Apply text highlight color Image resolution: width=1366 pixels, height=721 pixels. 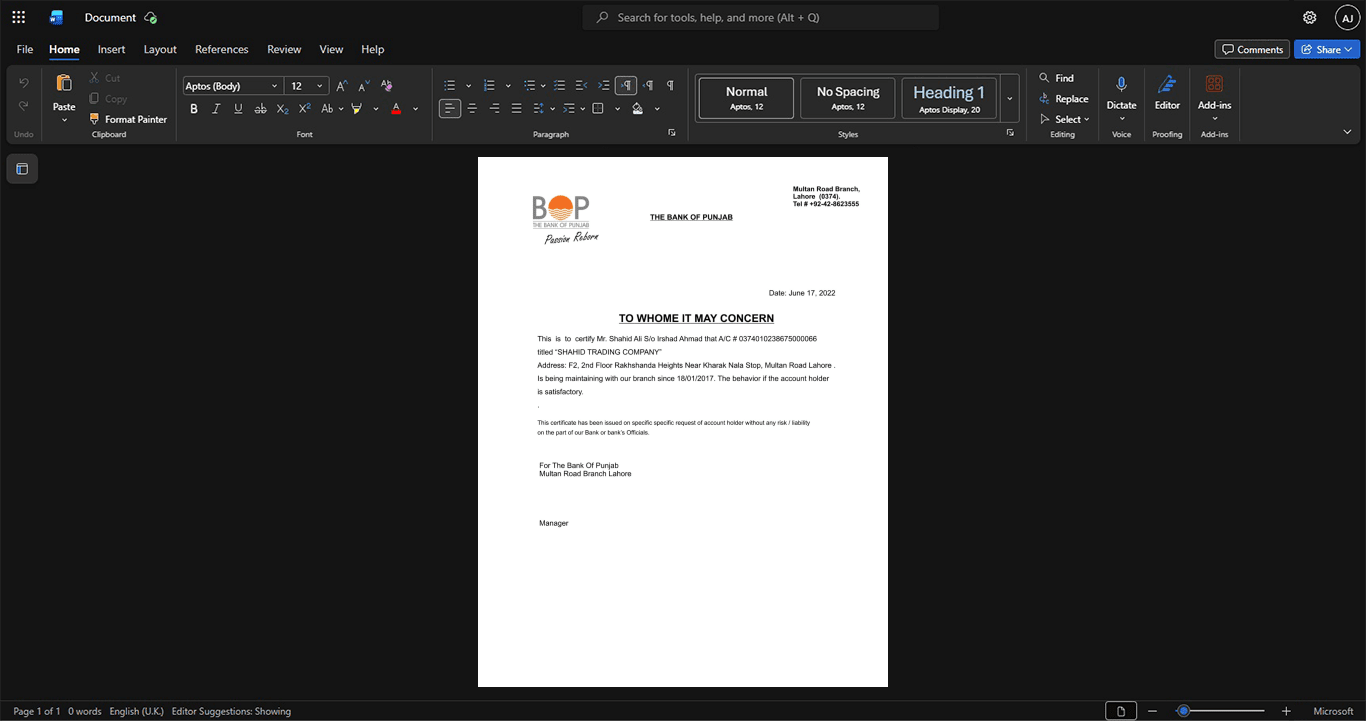click(x=357, y=108)
